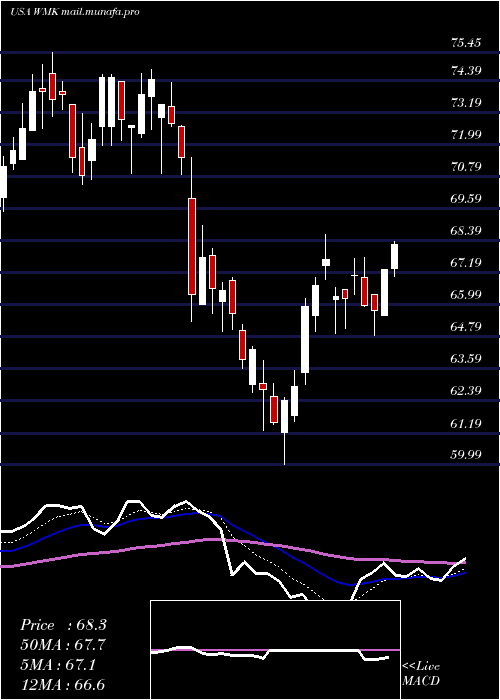500x700 pixels.
Task: Click the 74.39 price axis label
Action: tap(466, 71)
